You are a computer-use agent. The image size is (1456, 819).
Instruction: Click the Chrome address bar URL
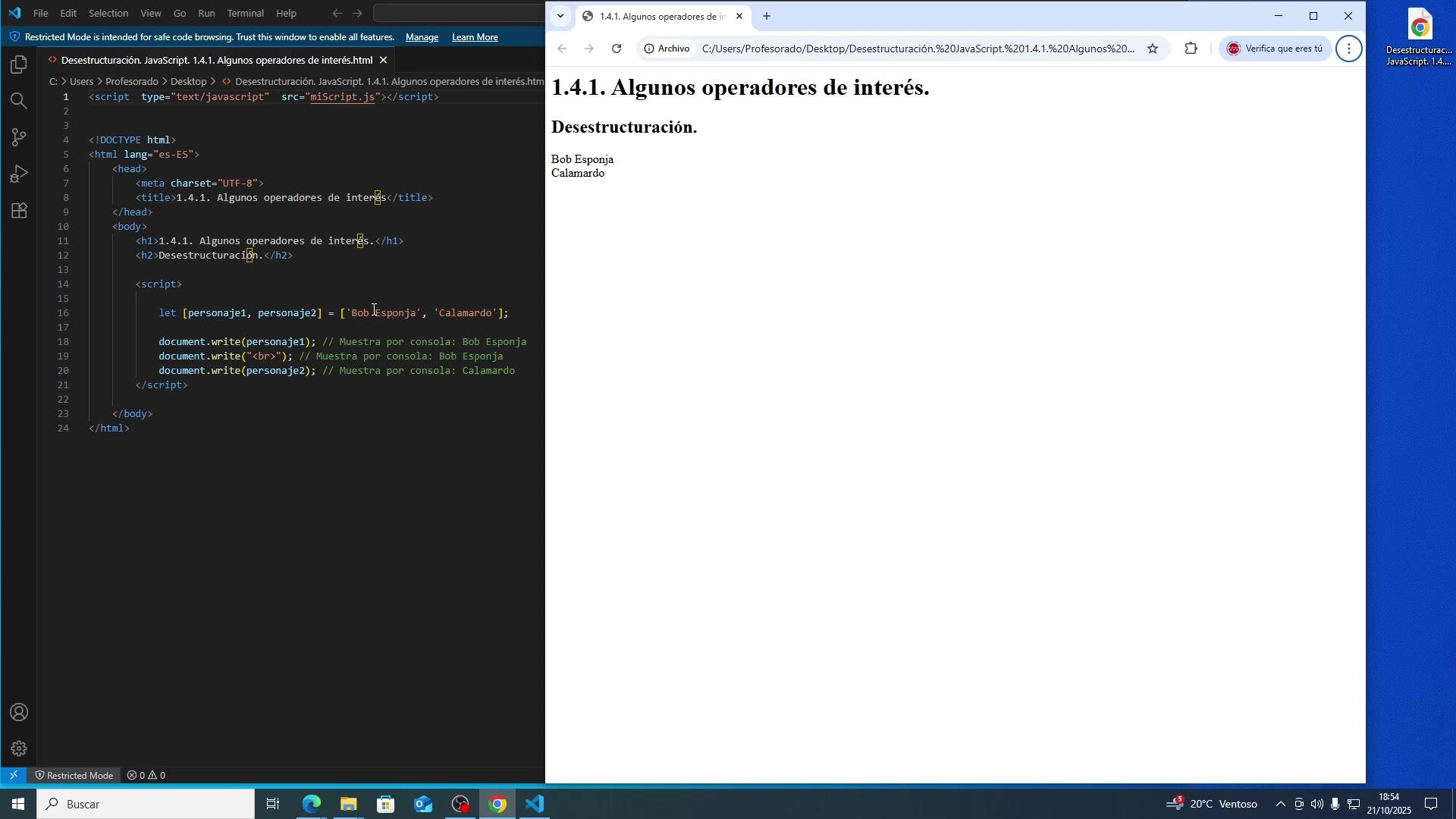tap(918, 49)
